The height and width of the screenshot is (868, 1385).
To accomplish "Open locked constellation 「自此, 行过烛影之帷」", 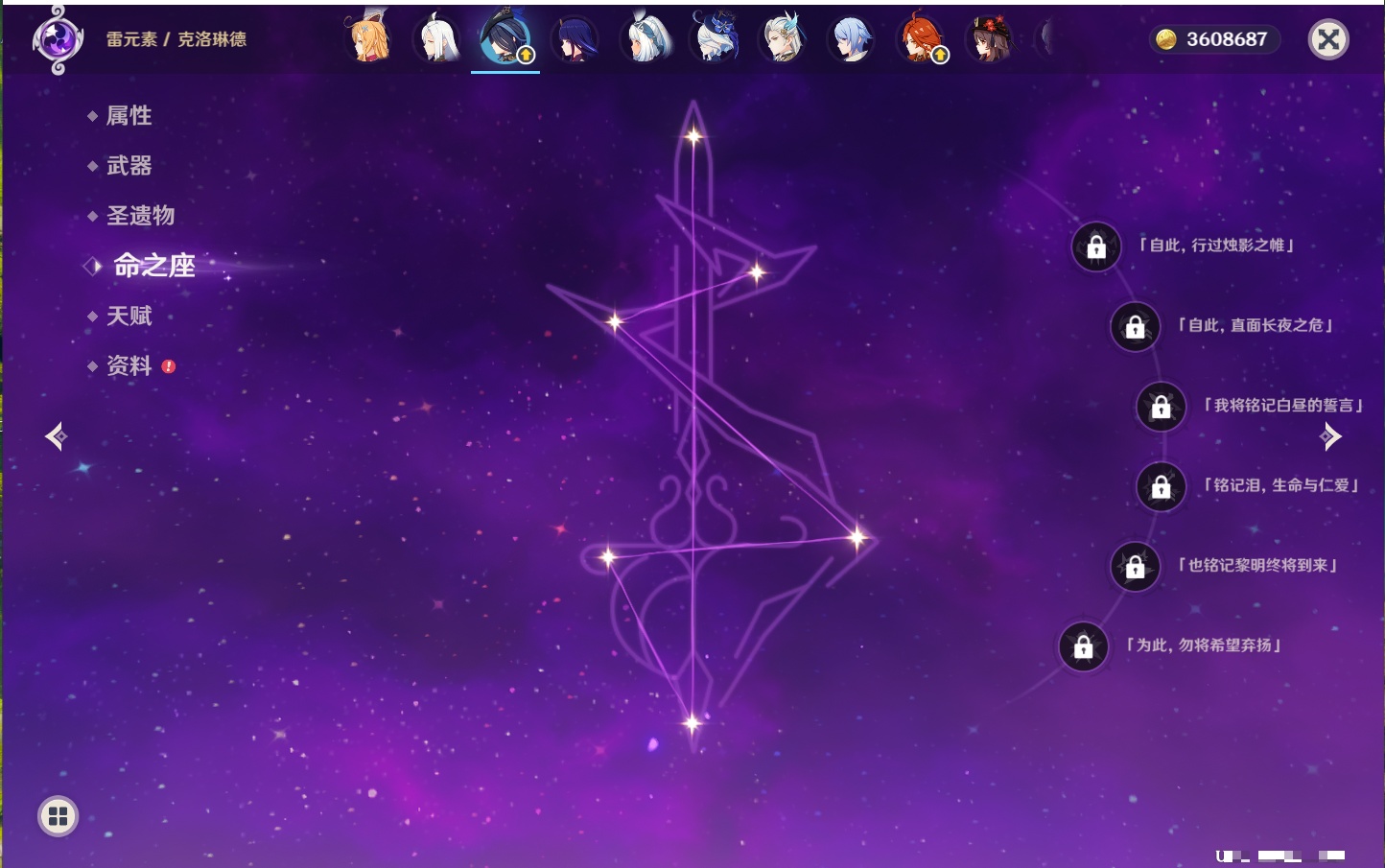I will coord(1096,247).
